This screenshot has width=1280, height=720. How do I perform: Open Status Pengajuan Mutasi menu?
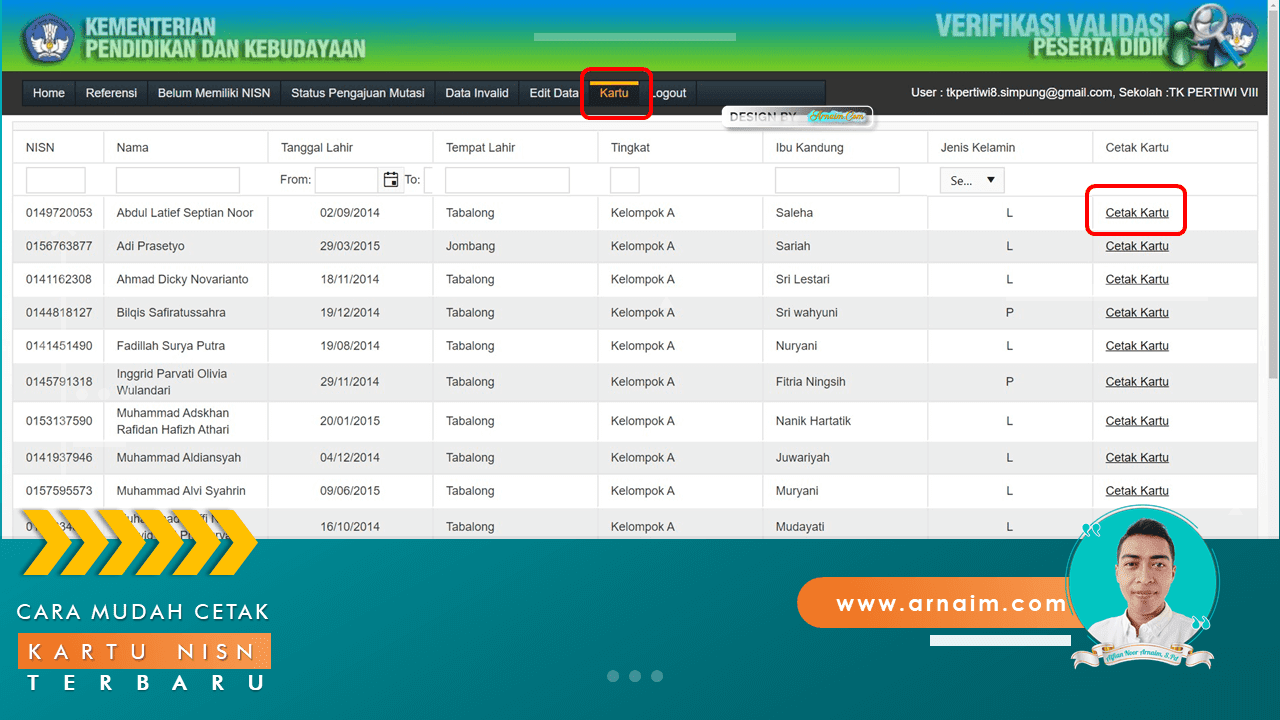pyautogui.click(x=358, y=93)
